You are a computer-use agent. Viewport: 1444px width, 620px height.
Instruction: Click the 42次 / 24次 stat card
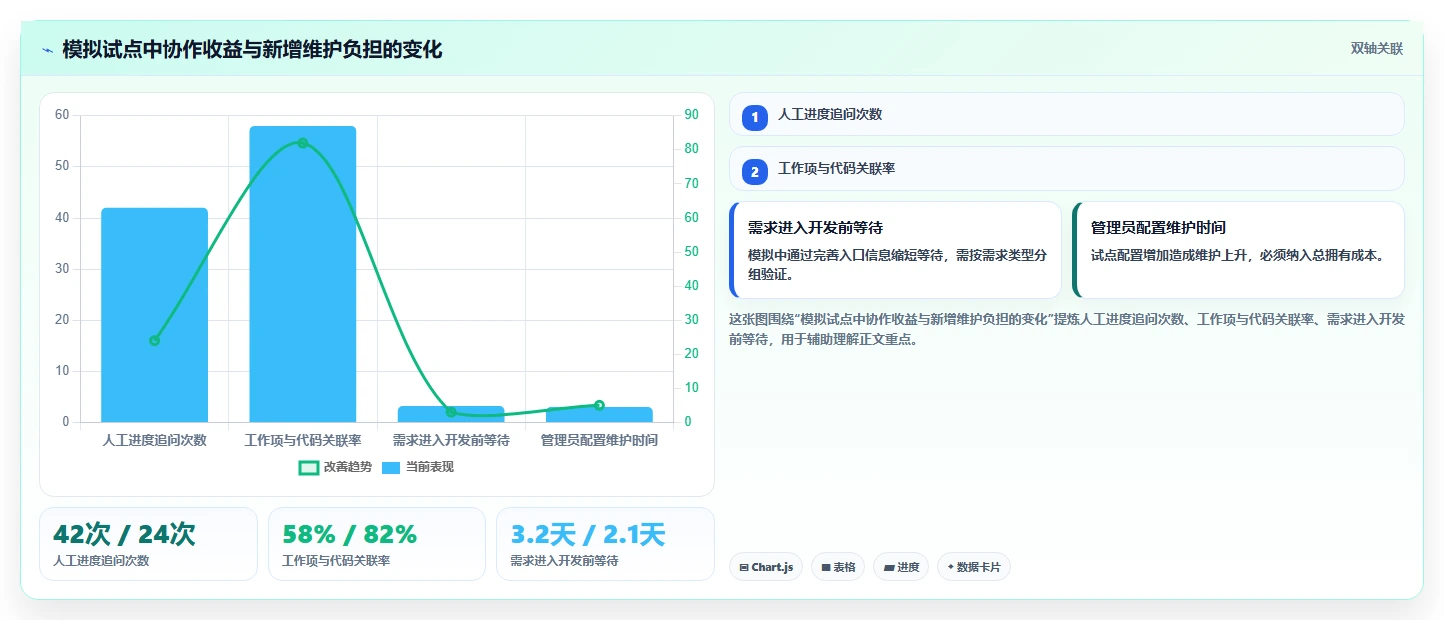[x=148, y=544]
